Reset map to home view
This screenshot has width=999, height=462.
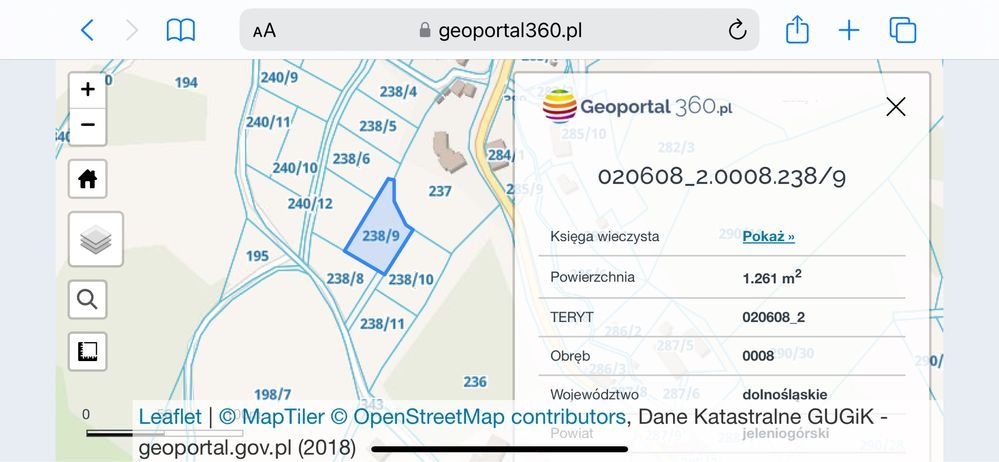pos(88,179)
